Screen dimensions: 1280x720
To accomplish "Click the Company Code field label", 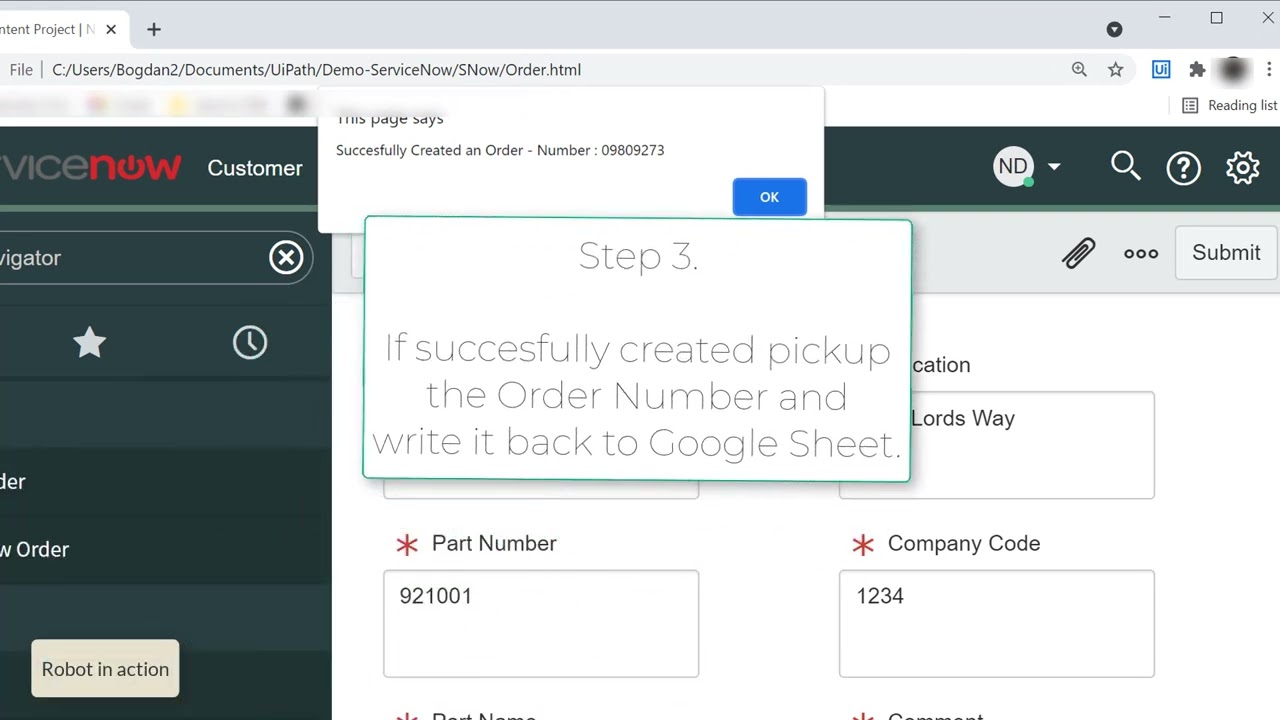I will (x=964, y=543).
